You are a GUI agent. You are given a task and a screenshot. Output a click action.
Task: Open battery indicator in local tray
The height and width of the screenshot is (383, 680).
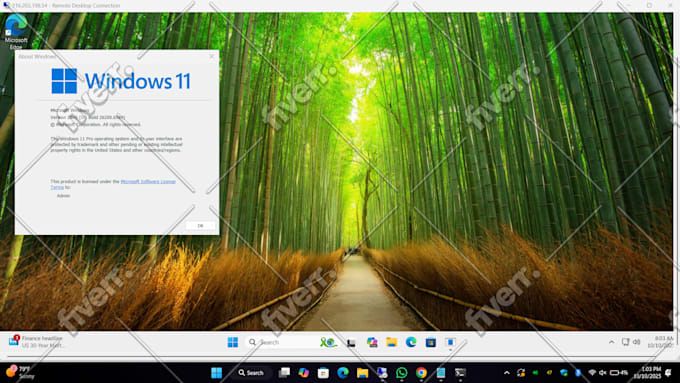click(619, 373)
